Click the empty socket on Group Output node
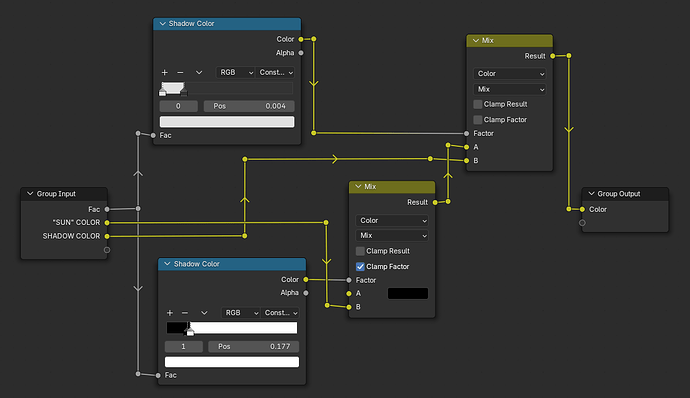The image size is (690, 398). tap(582, 223)
